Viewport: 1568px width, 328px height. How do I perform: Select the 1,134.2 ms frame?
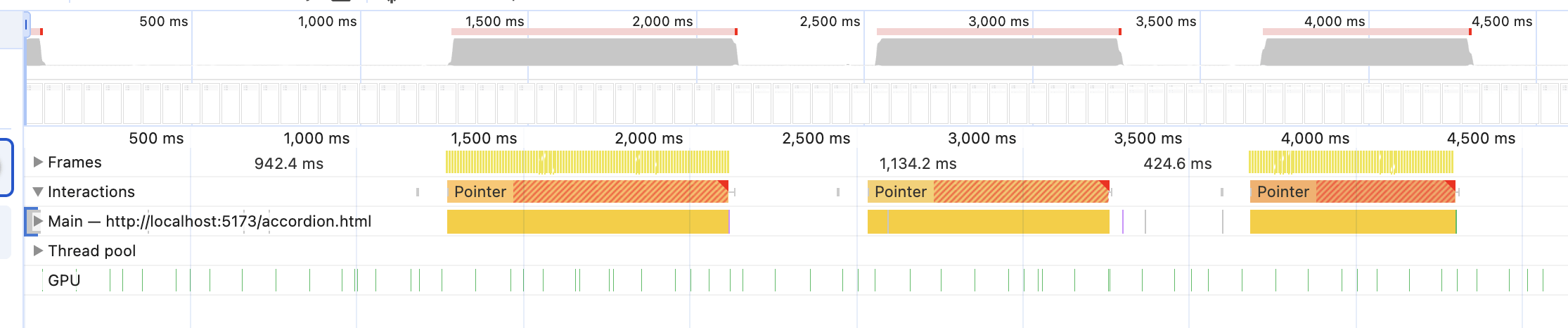pyautogui.click(x=918, y=164)
